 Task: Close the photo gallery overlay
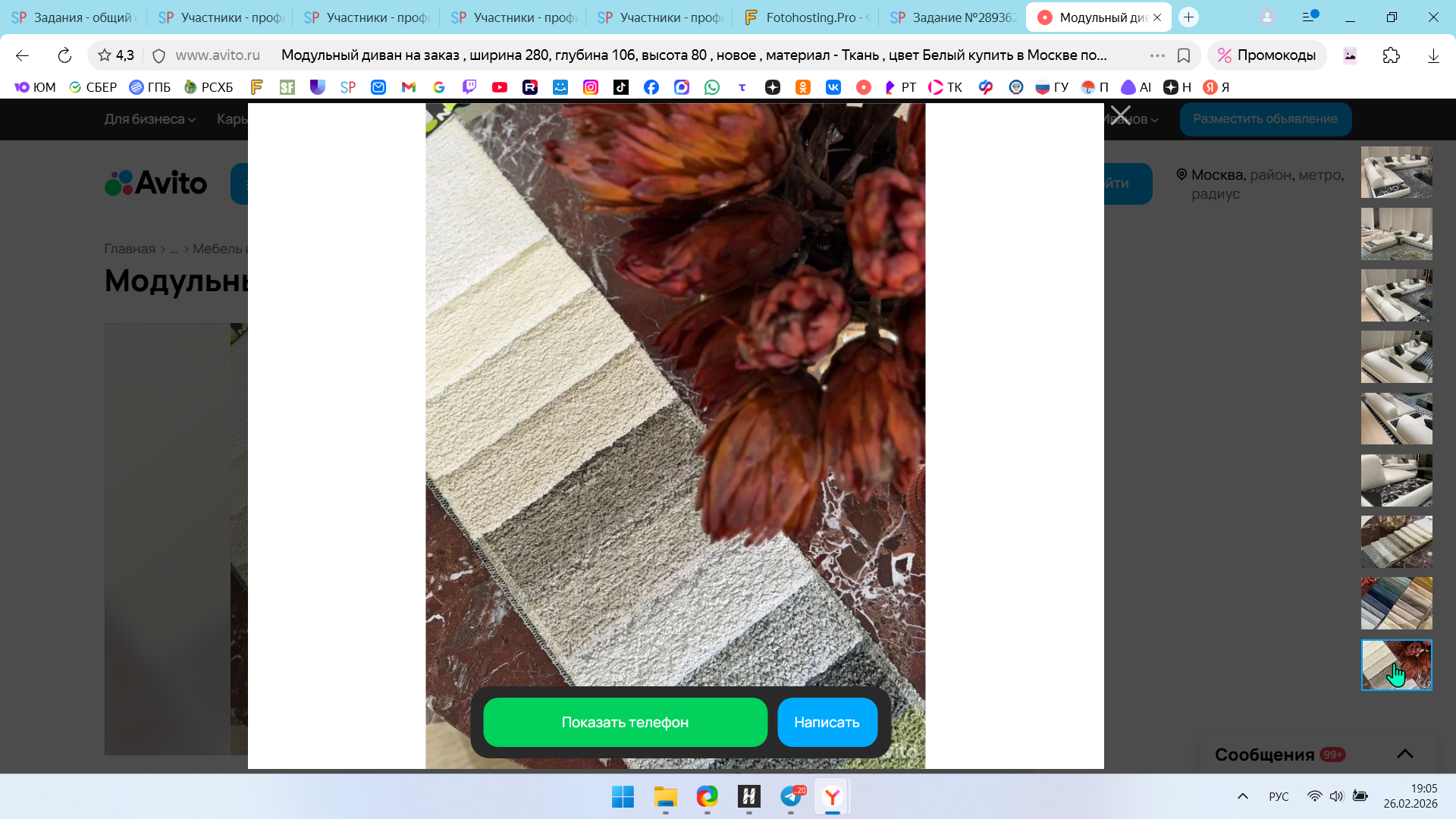coord(1120,116)
